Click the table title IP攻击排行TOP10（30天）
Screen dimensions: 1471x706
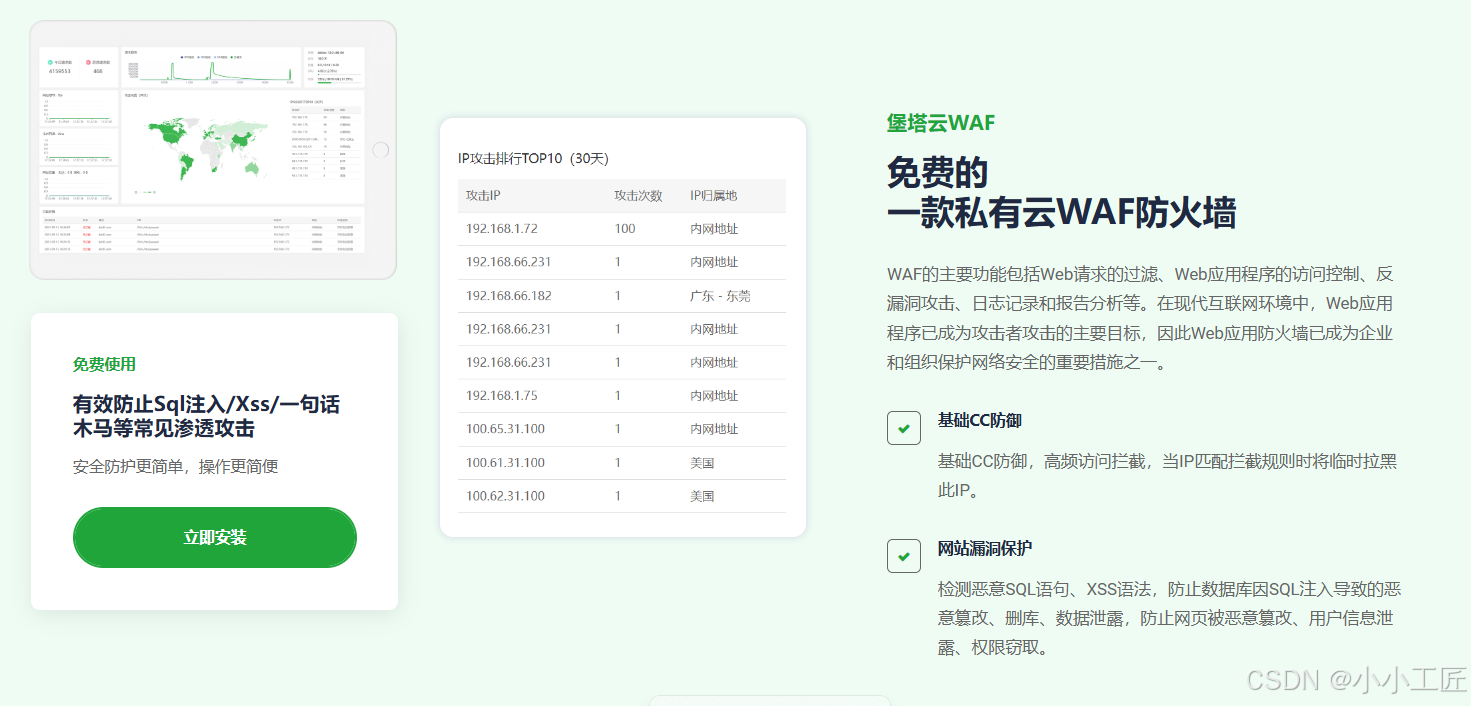tap(533, 158)
